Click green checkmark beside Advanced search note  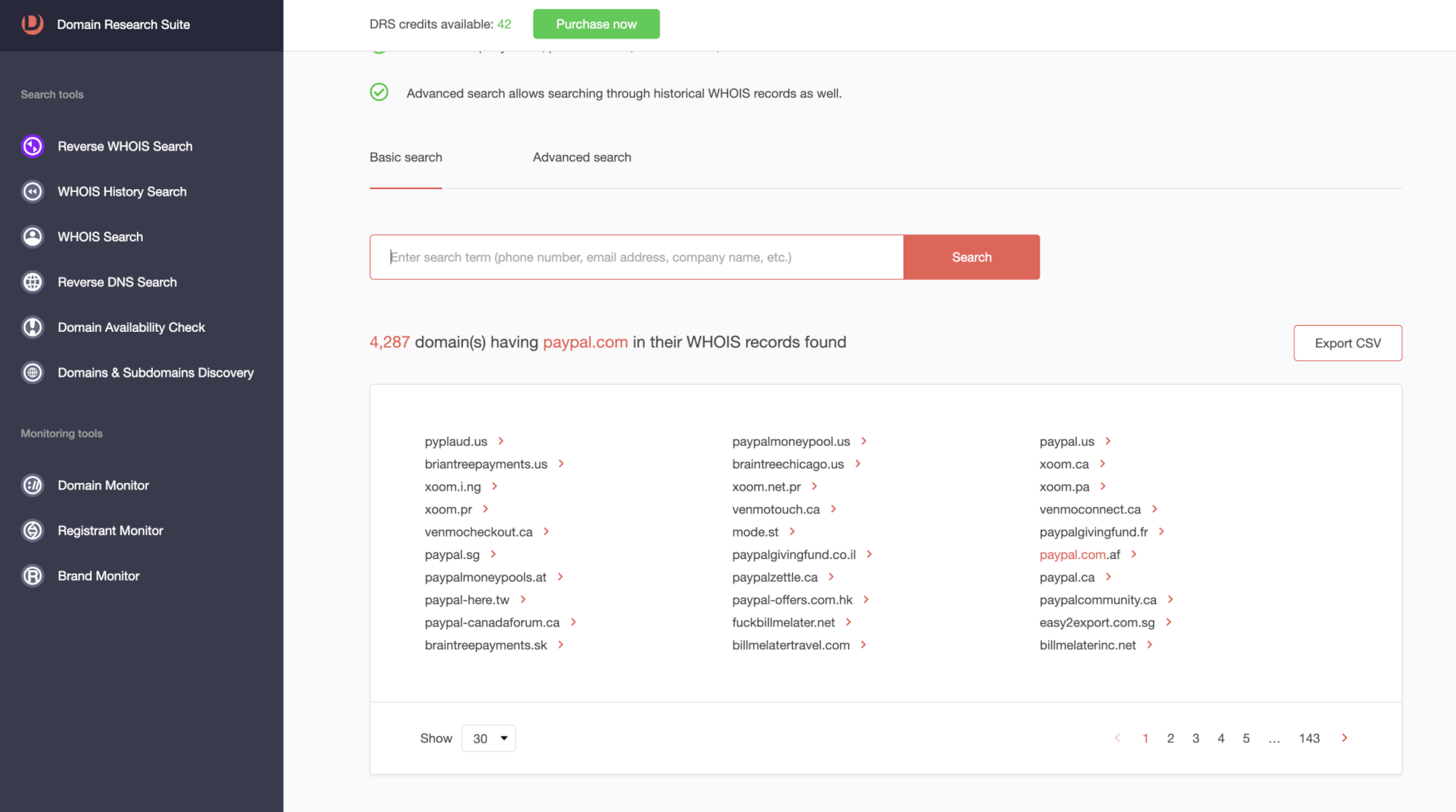click(x=379, y=92)
